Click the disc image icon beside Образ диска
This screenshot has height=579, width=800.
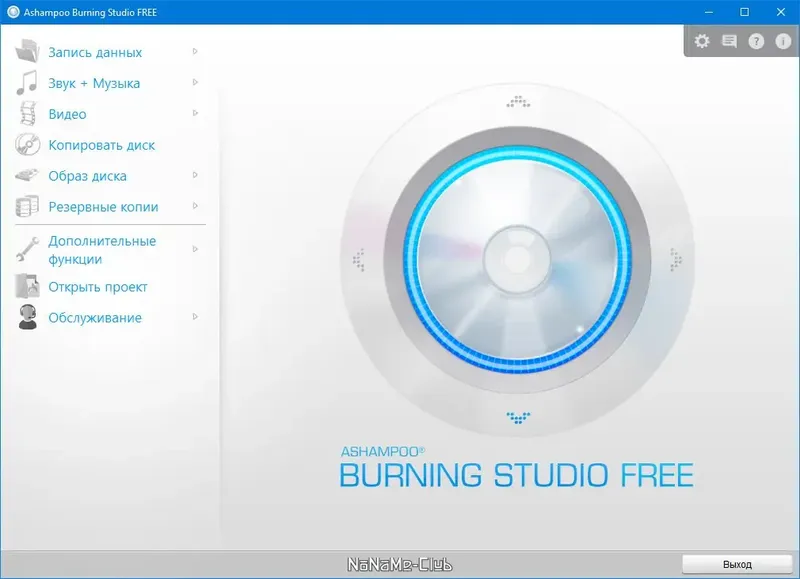[27, 175]
